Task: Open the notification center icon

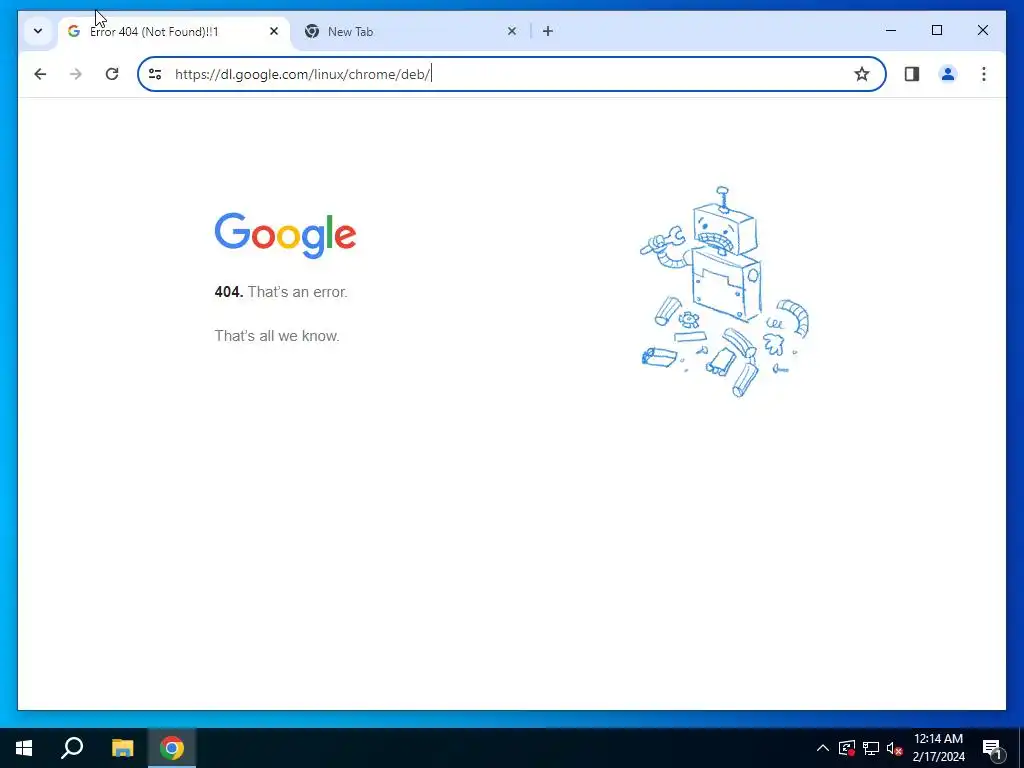Action: click(992, 748)
